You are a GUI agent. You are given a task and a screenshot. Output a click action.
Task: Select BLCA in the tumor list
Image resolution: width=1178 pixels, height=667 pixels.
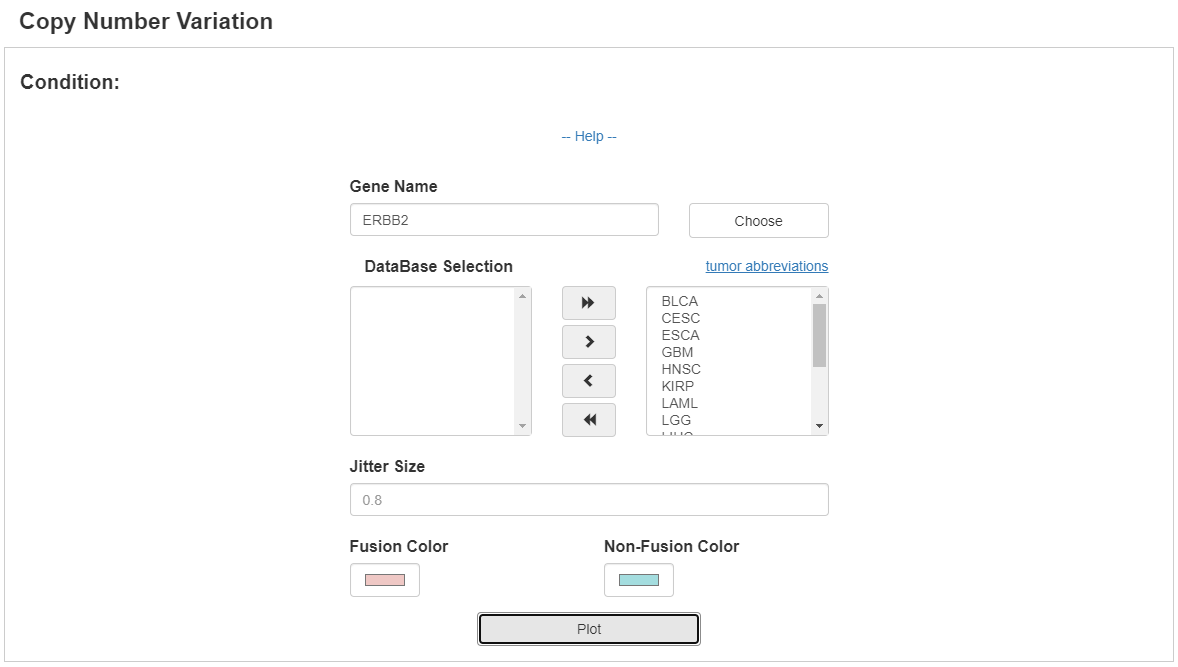click(680, 301)
